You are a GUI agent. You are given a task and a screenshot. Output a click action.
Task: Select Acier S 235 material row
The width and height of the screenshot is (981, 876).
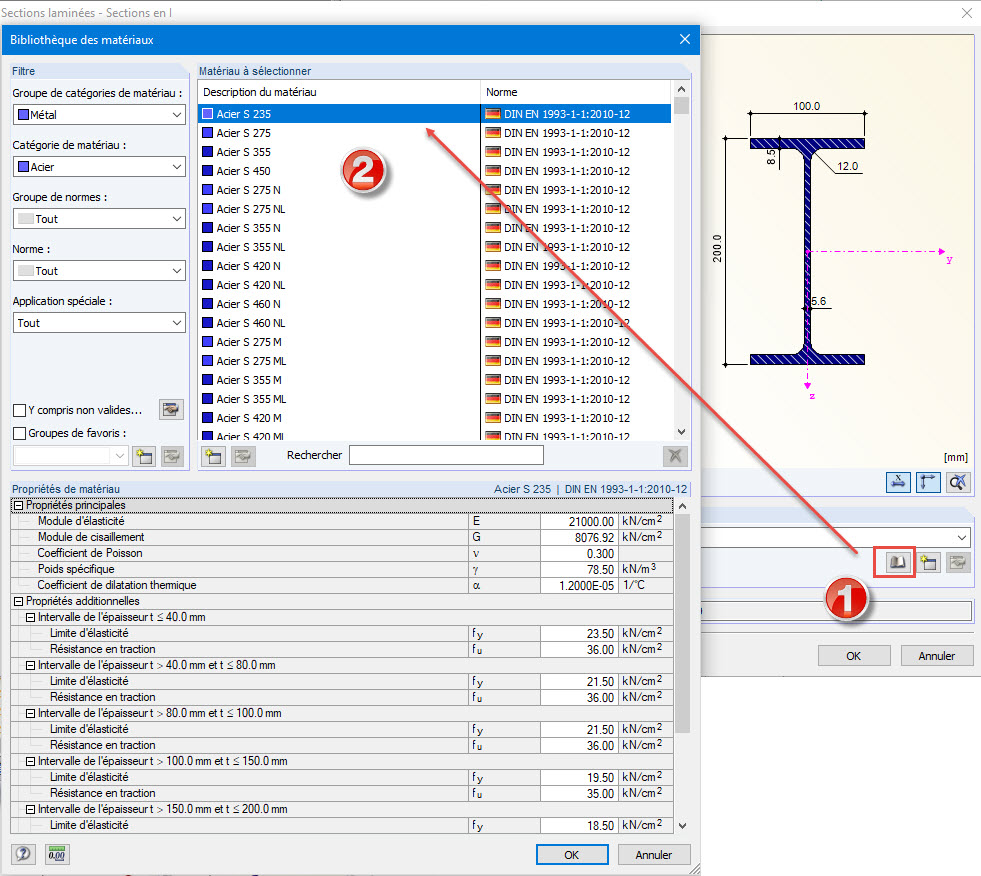[435, 114]
